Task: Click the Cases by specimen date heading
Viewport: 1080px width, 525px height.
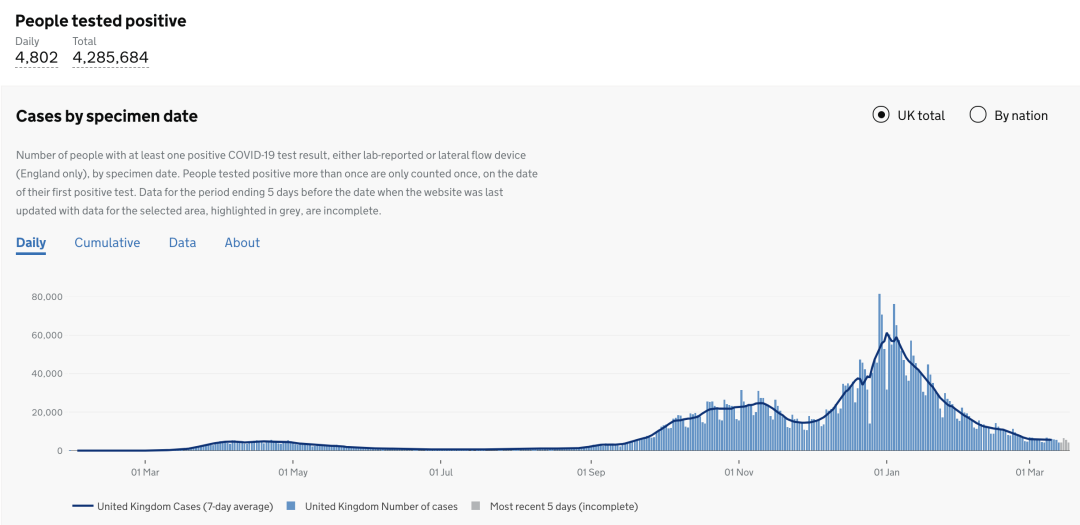Action: point(107,116)
